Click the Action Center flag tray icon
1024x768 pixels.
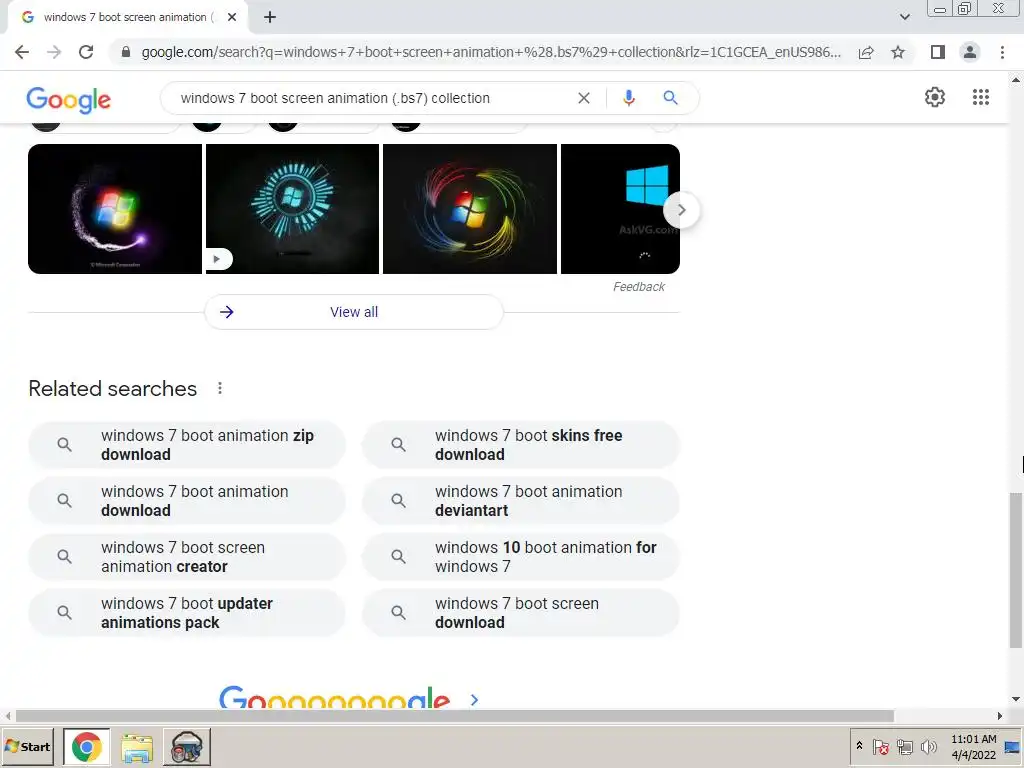(880, 746)
